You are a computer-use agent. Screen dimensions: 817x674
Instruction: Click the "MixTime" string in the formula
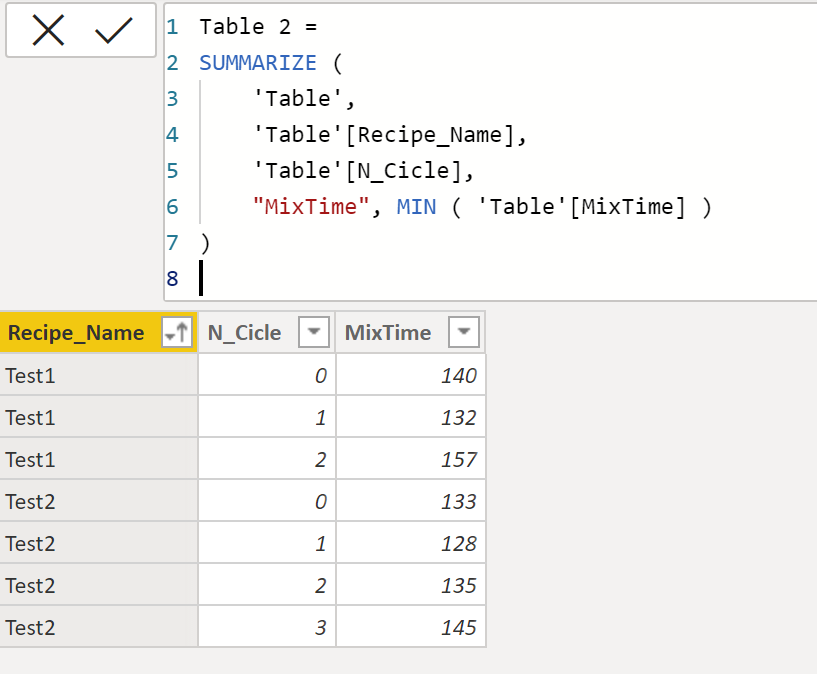311,207
